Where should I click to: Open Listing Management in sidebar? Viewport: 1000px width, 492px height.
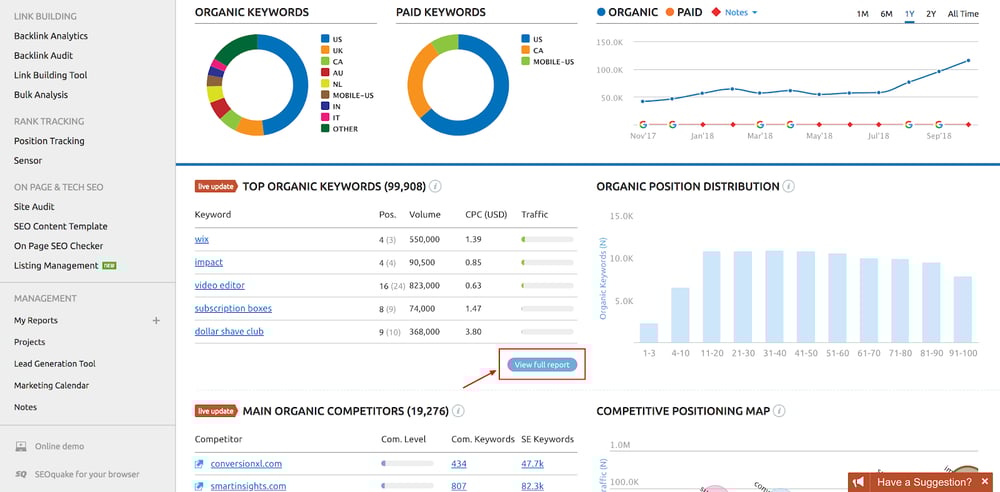coord(56,265)
